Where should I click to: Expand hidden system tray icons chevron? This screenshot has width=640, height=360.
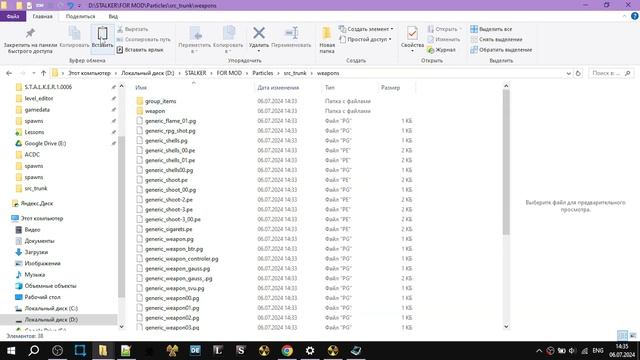point(539,351)
